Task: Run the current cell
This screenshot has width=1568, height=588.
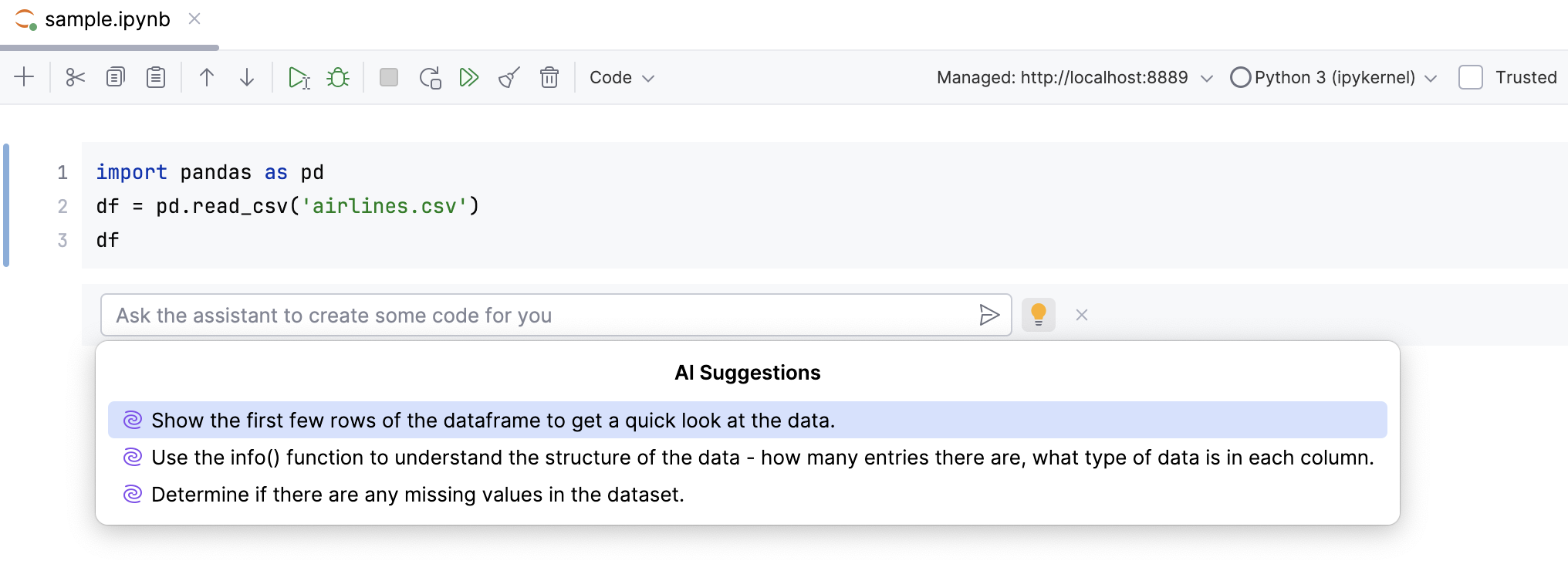Action: pyautogui.click(x=299, y=77)
